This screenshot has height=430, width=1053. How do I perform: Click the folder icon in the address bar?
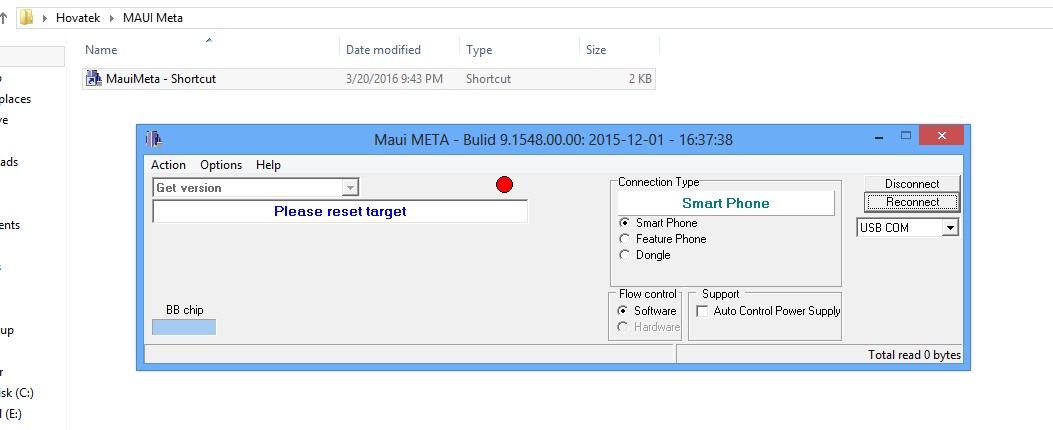[27, 17]
